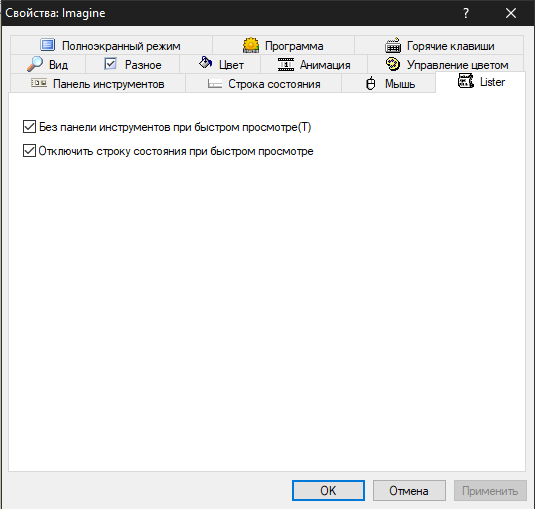Click the paint bucket icon of Цвет tab

click(x=205, y=62)
